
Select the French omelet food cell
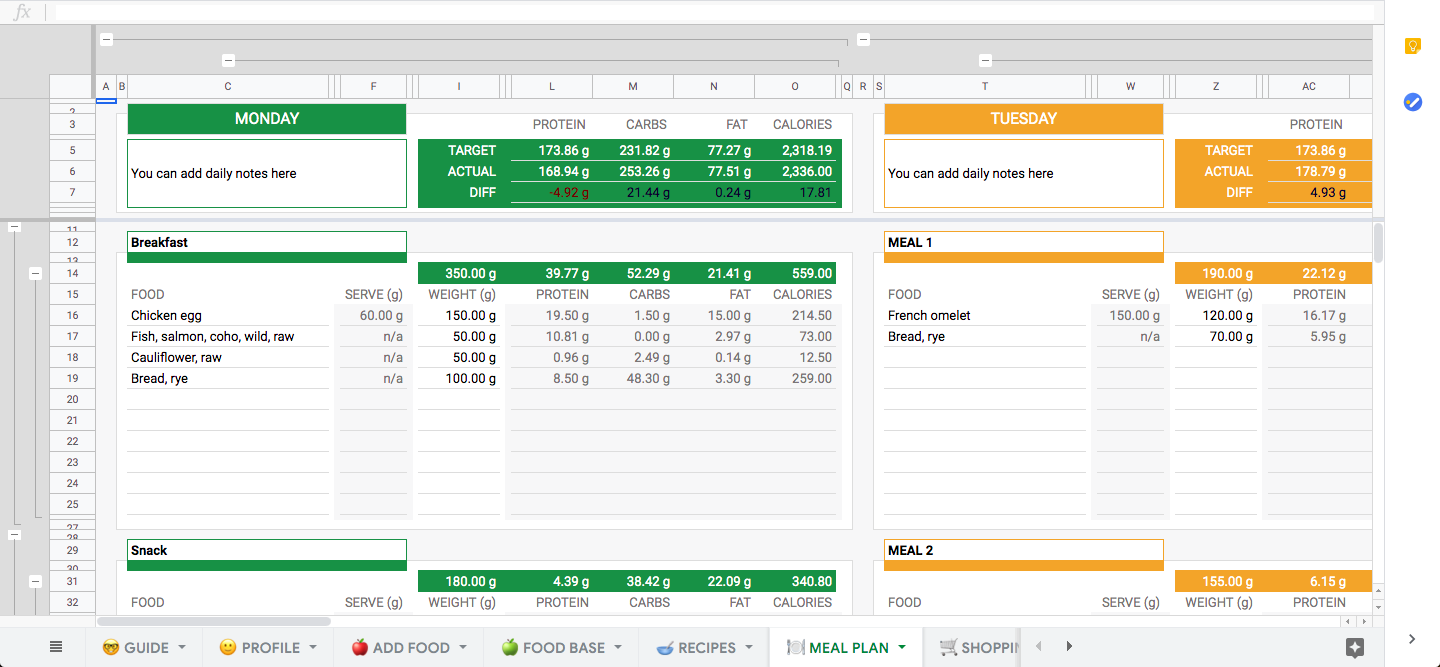[985, 315]
